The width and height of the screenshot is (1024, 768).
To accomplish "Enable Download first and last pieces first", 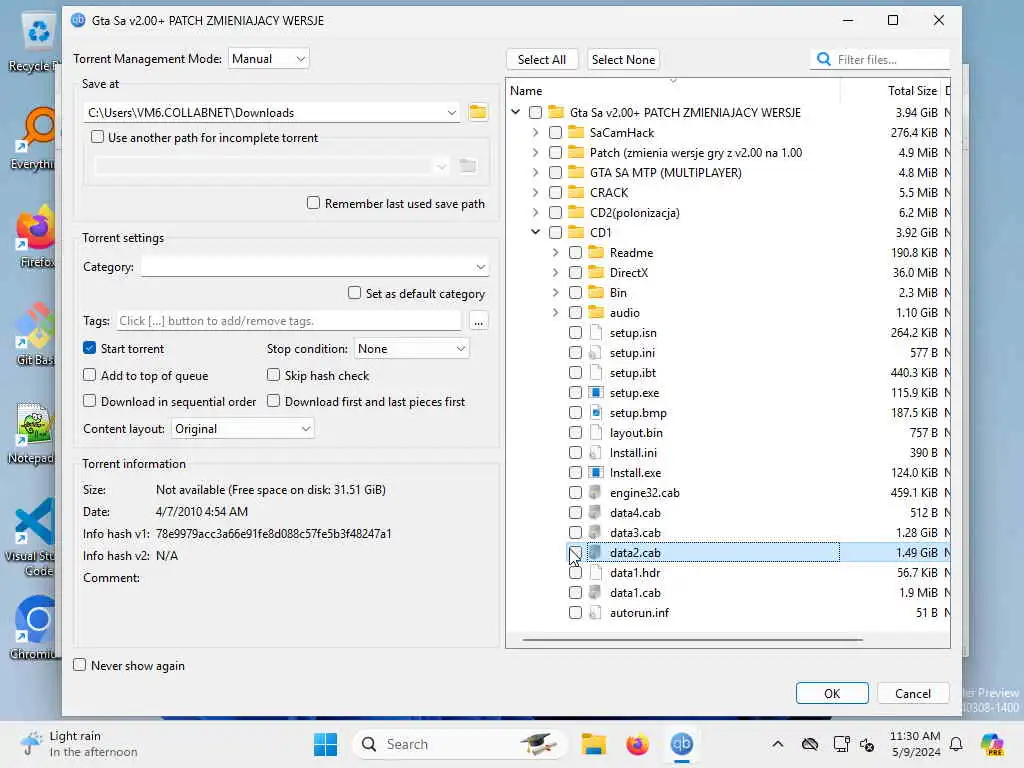I will [274, 401].
